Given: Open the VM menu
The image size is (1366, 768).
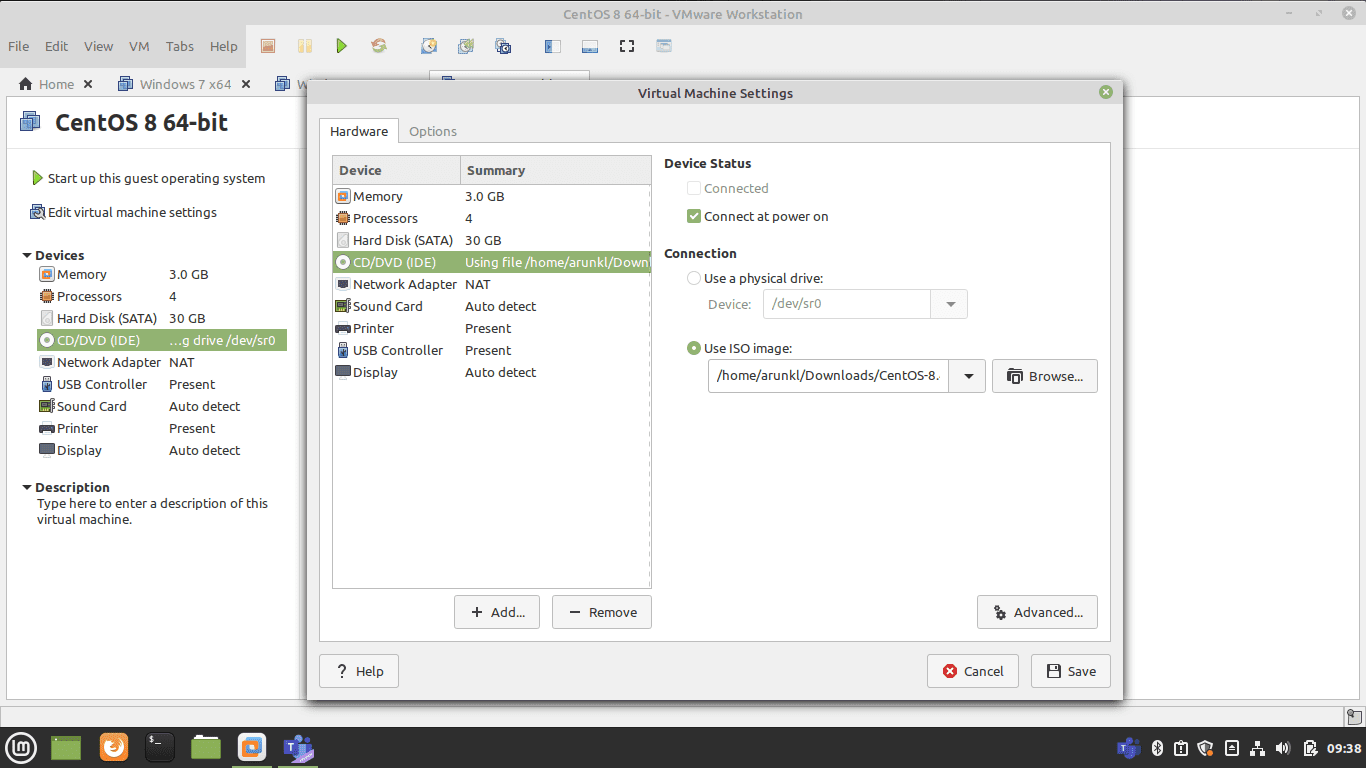Looking at the screenshot, I should coord(140,46).
